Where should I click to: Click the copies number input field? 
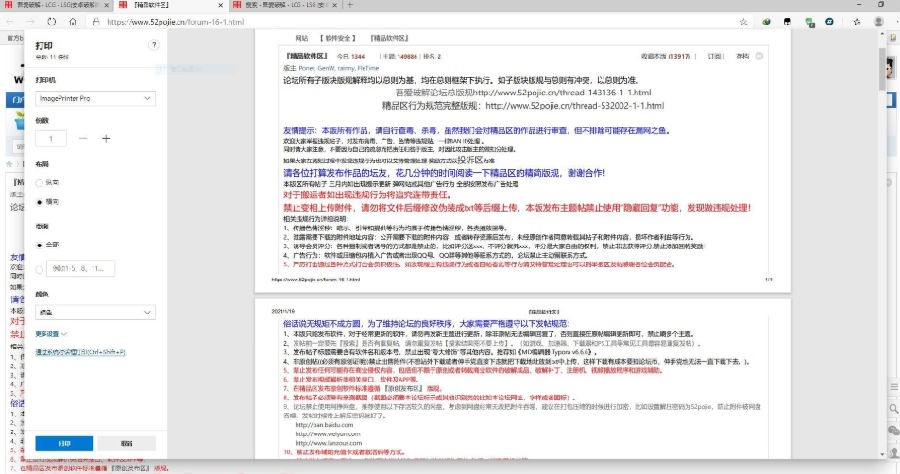pyautogui.click(x=51, y=138)
